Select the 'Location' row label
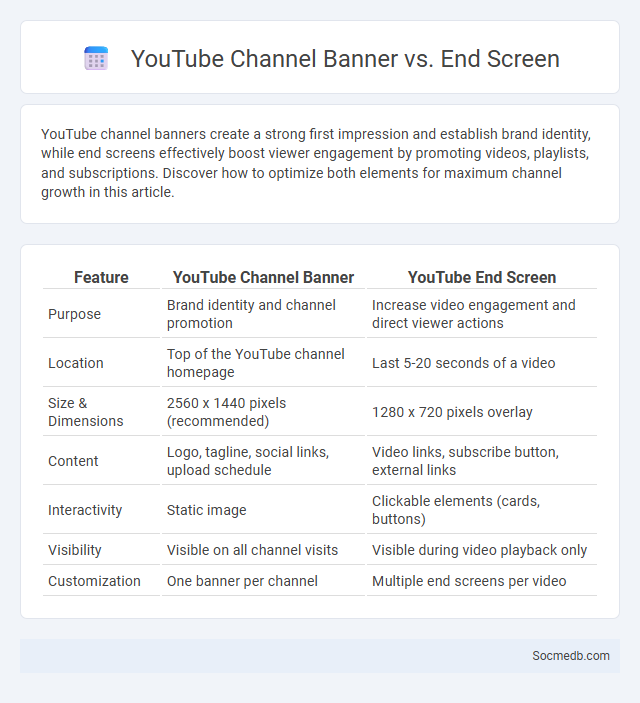The height and width of the screenshot is (703, 640). pyautogui.click(x=76, y=363)
